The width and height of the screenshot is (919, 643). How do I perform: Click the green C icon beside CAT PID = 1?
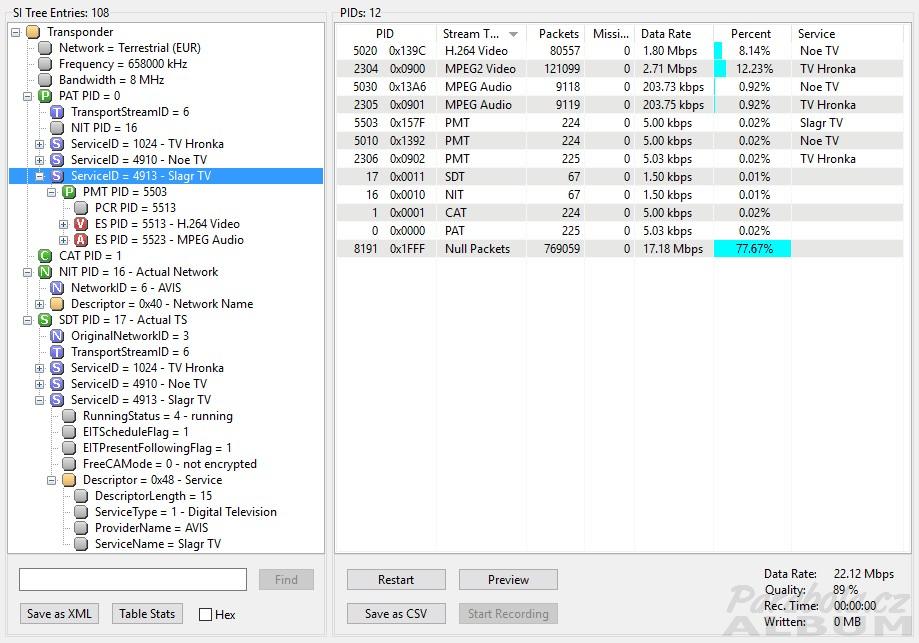click(45, 256)
